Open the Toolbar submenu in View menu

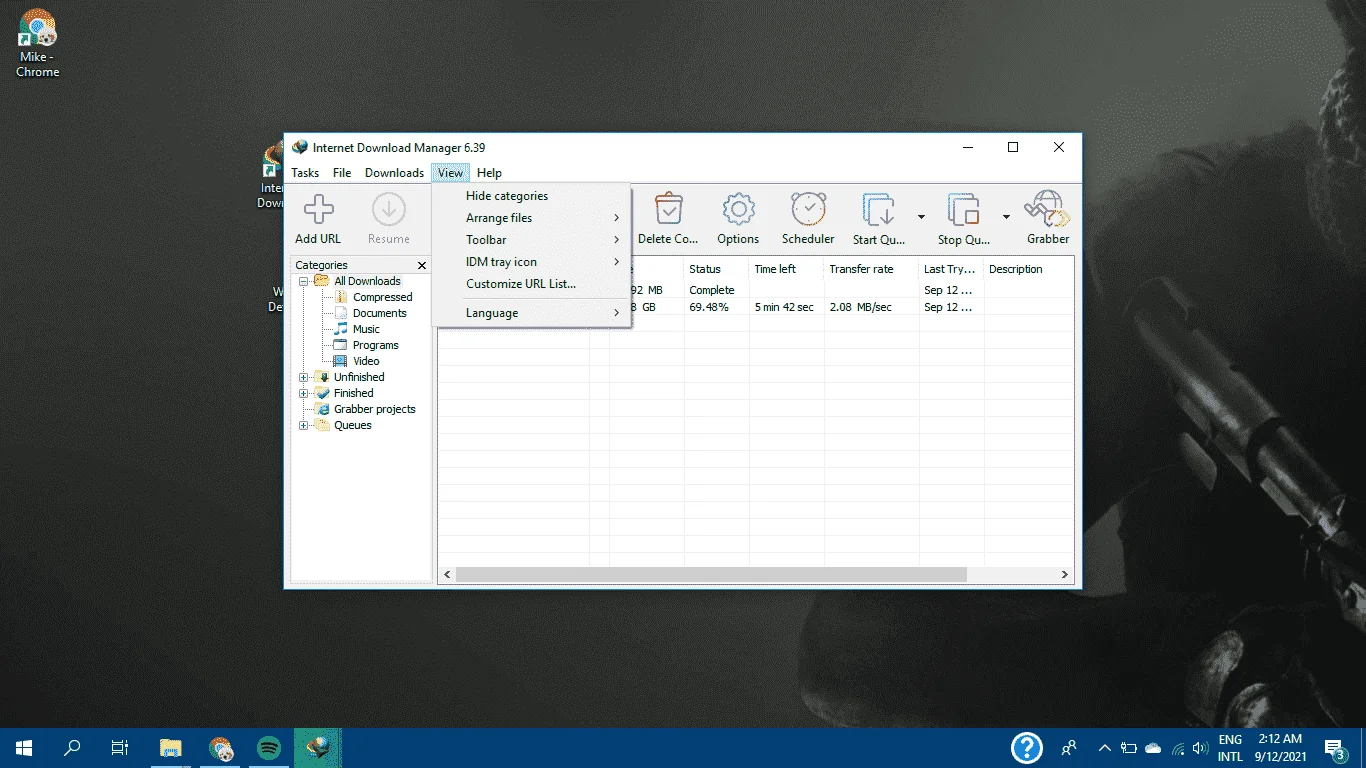coord(531,240)
